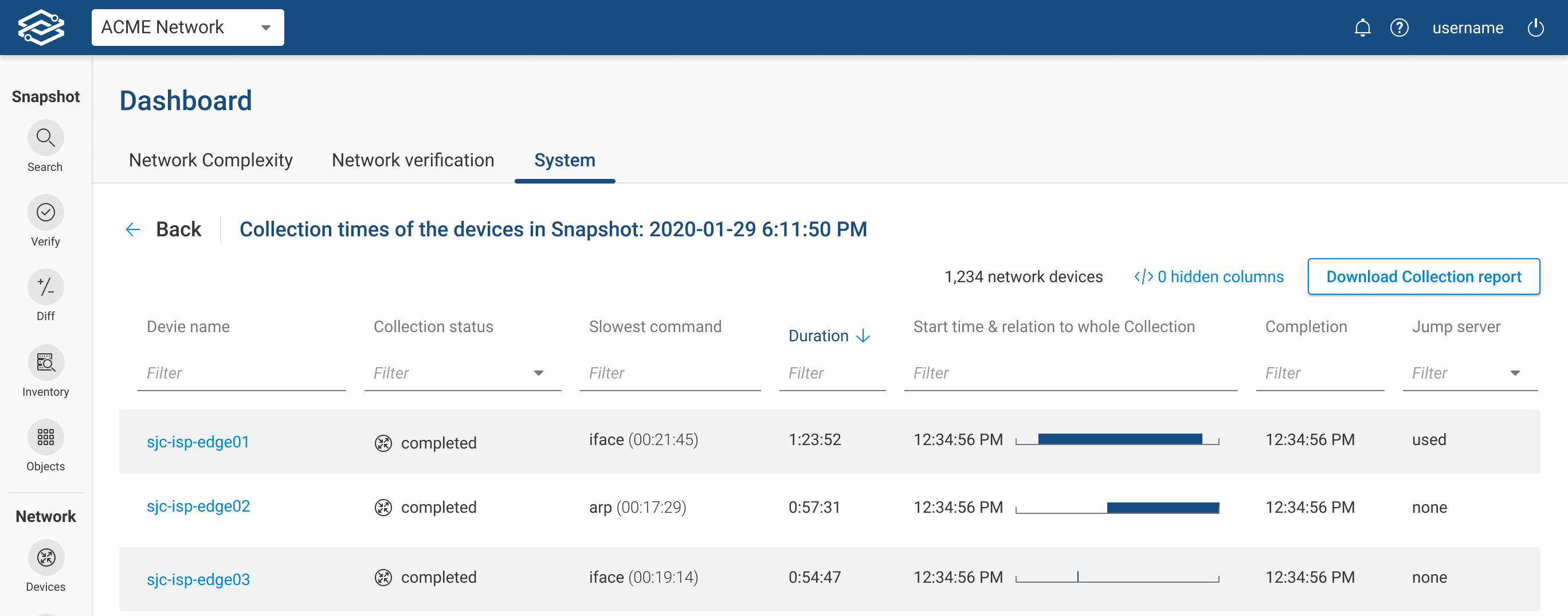This screenshot has height=616, width=1568.
Task: Toggle the Duration column sort order
Action: (829, 336)
